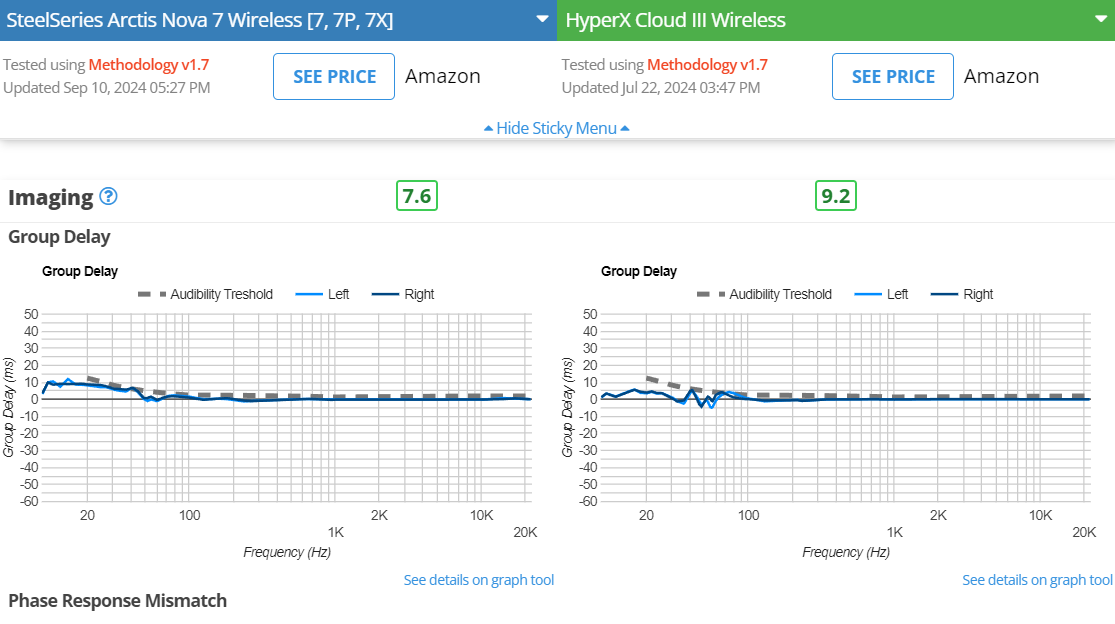The image size is (1115, 624).
Task: Open the HyperX Cloud III Wireless product dropdown
Action: pyautogui.click(x=836, y=20)
